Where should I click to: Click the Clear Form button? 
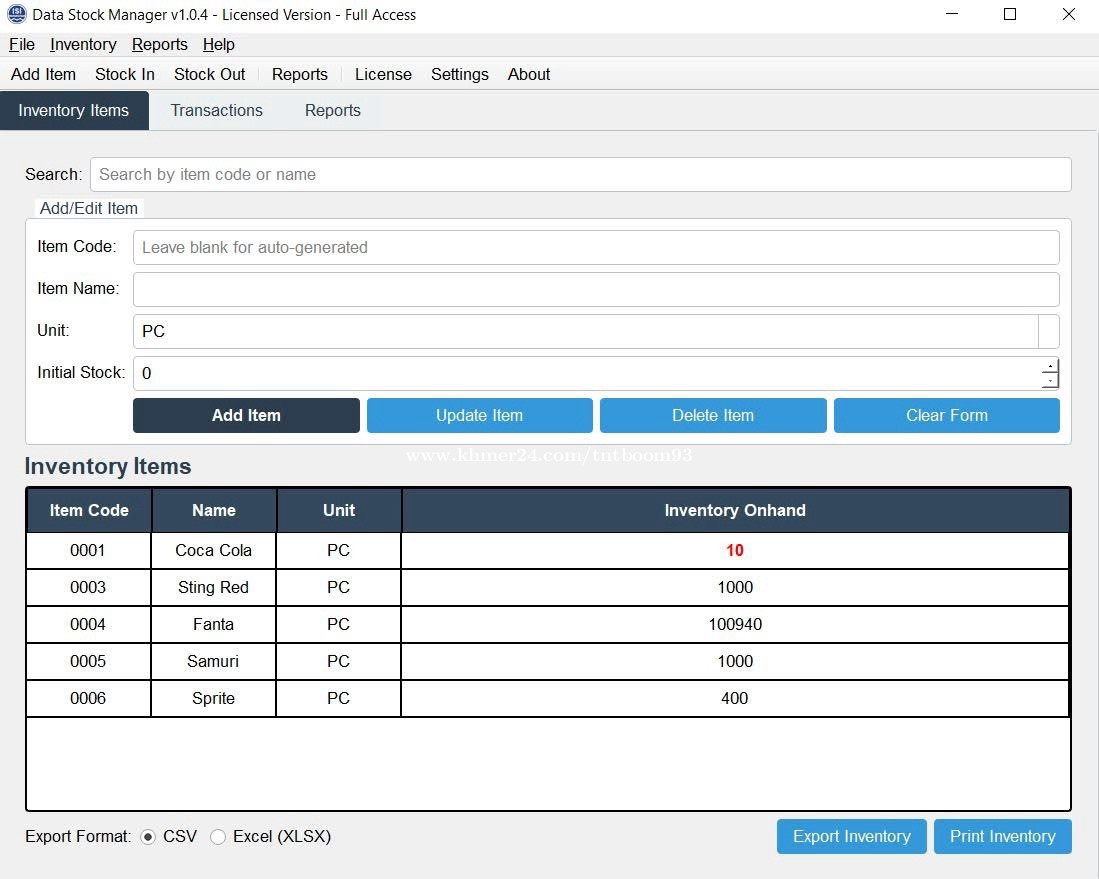(x=946, y=416)
